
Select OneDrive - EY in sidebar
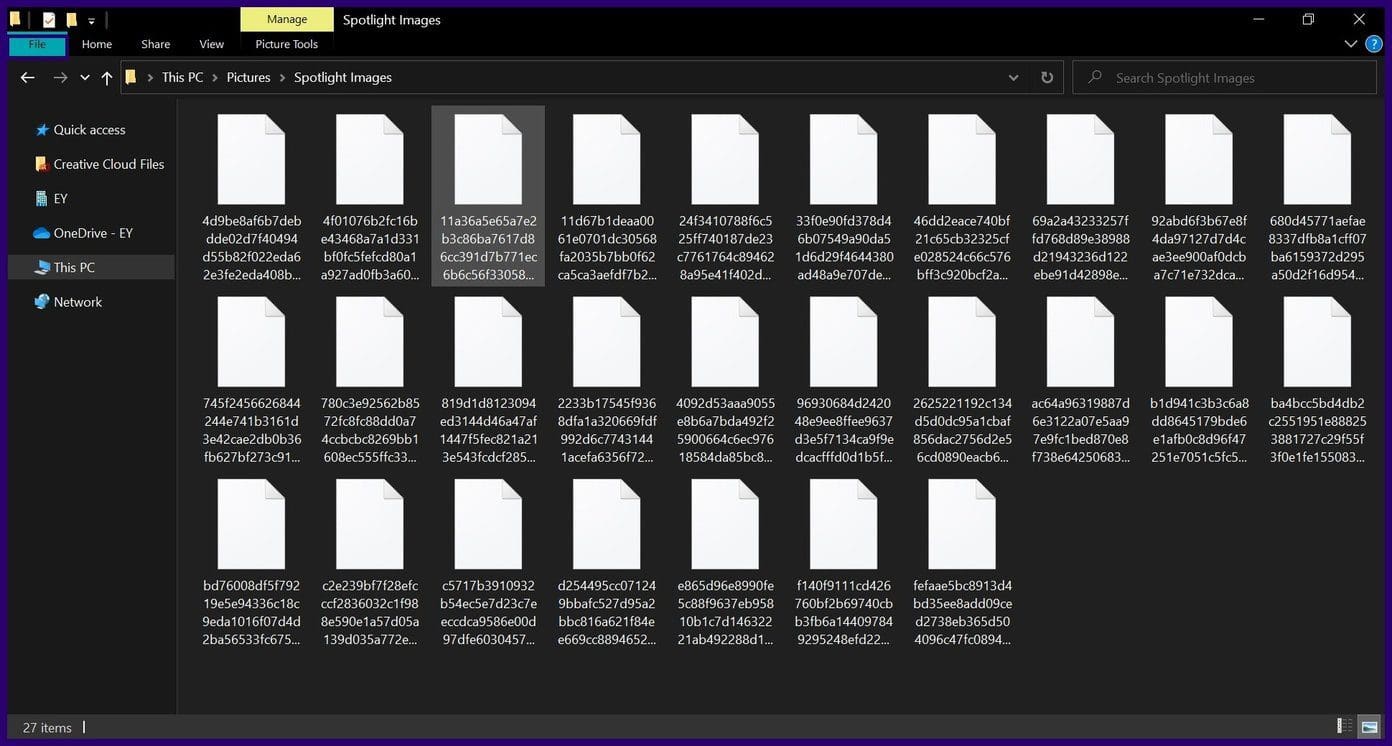pyautogui.click(x=83, y=233)
